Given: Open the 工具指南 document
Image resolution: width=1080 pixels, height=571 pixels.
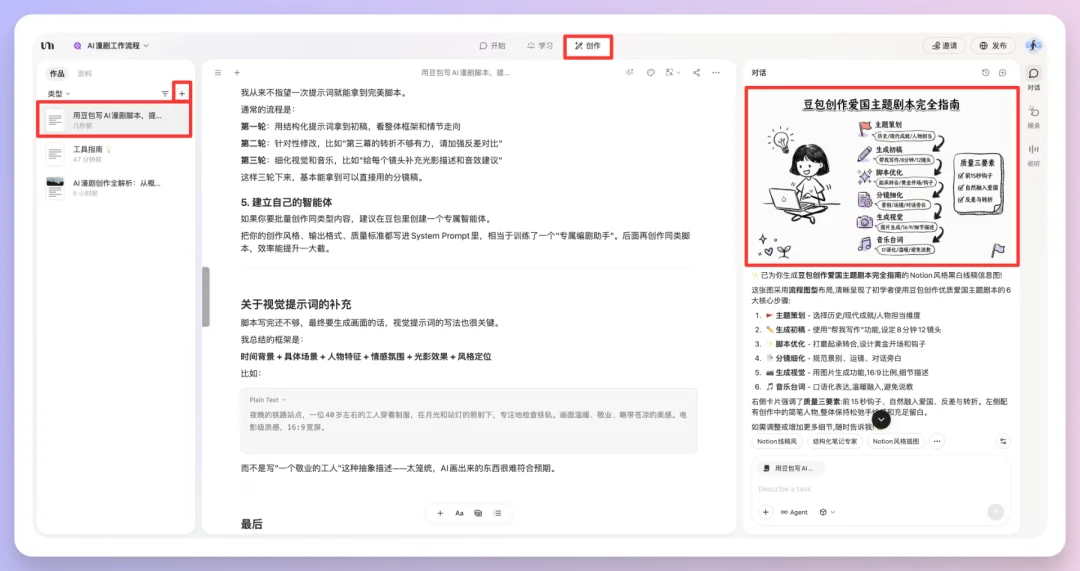Looking at the screenshot, I should click(x=114, y=154).
